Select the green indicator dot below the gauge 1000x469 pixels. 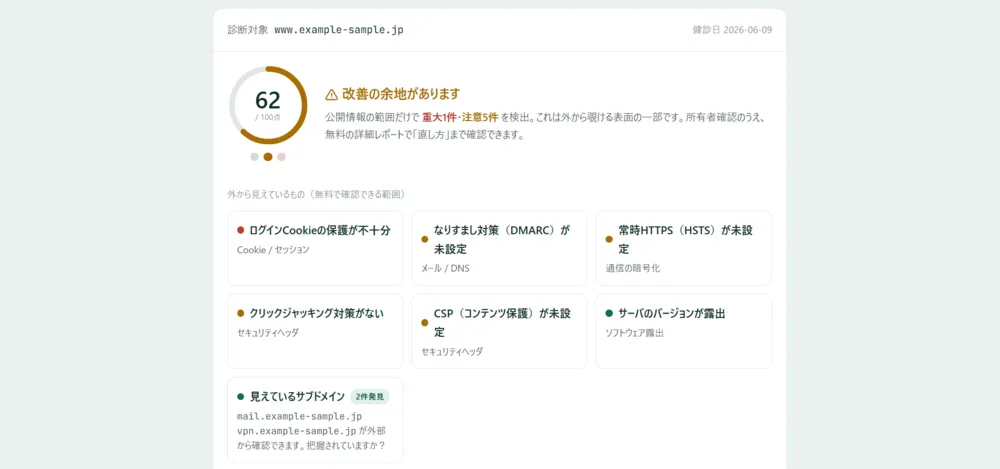point(254,157)
